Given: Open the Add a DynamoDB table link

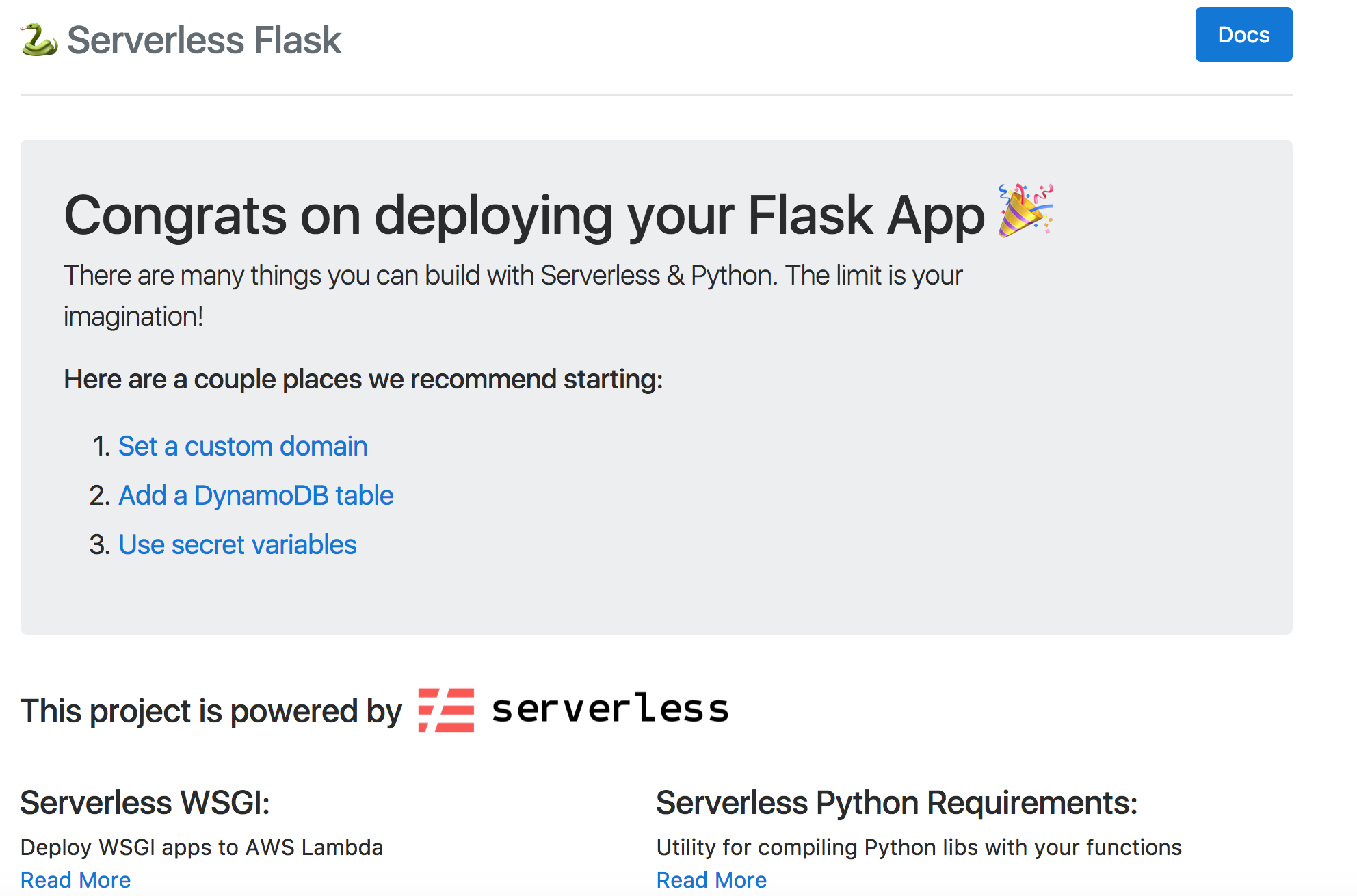Looking at the screenshot, I should (256, 495).
